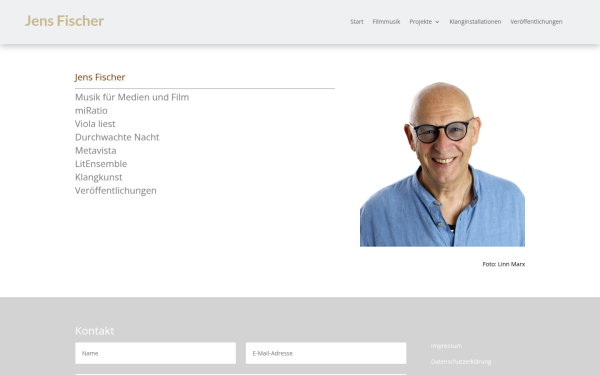Open the Durchwachte Nacht link
The height and width of the screenshot is (375, 600).
tap(117, 137)
